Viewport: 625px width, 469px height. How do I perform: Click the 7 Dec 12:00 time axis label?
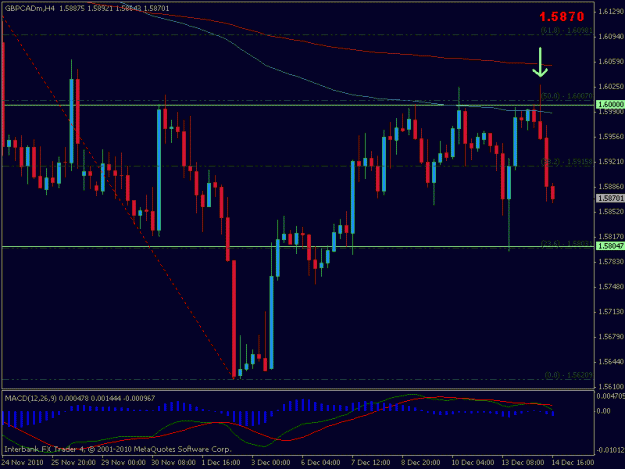click(370, 463)
